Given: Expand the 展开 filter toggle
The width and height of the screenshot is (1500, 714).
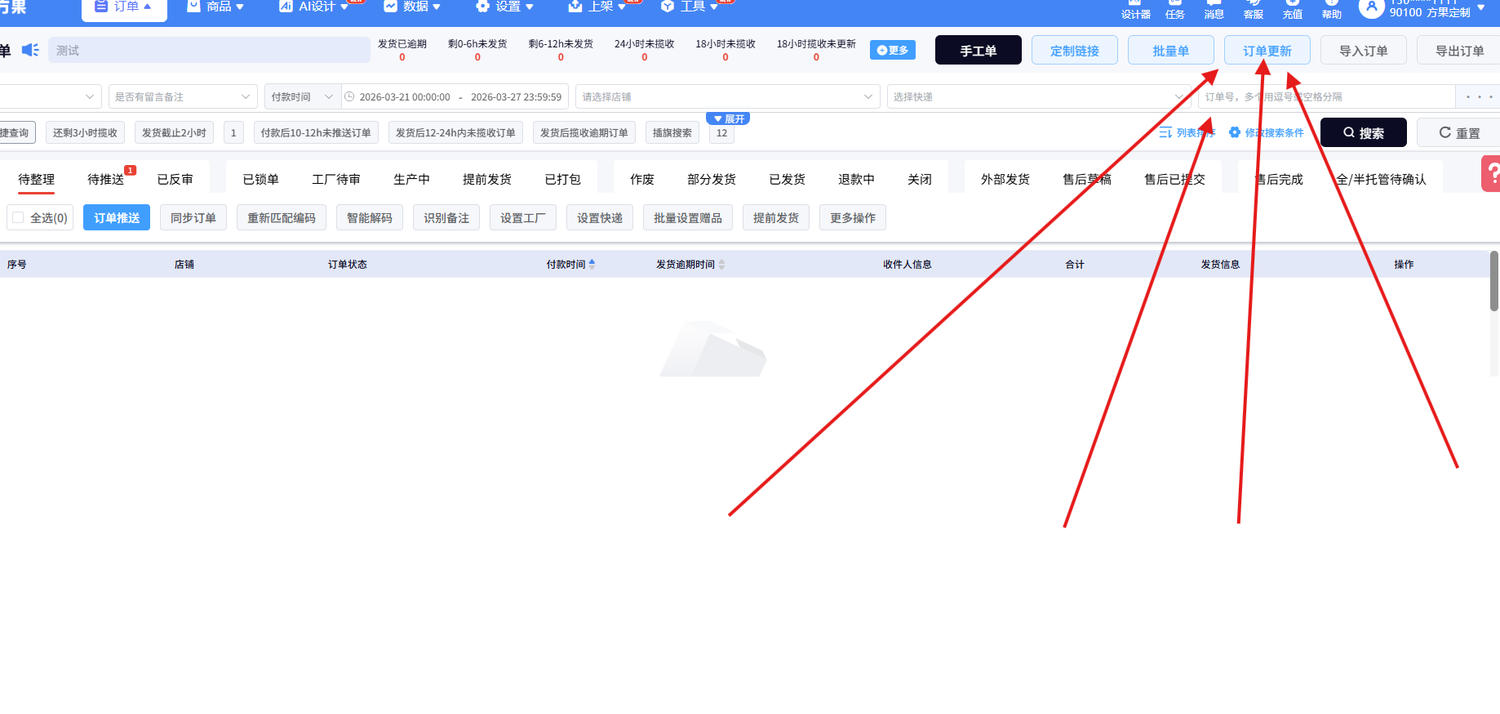Looking at the screenshot, I should pos(728,118).
